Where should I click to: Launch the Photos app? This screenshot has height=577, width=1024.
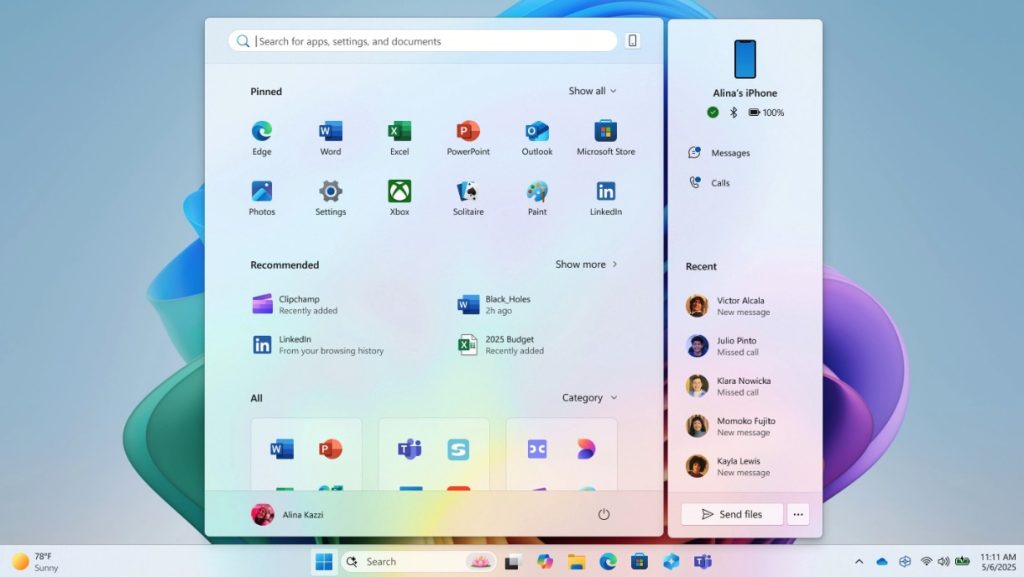point(262,198)
